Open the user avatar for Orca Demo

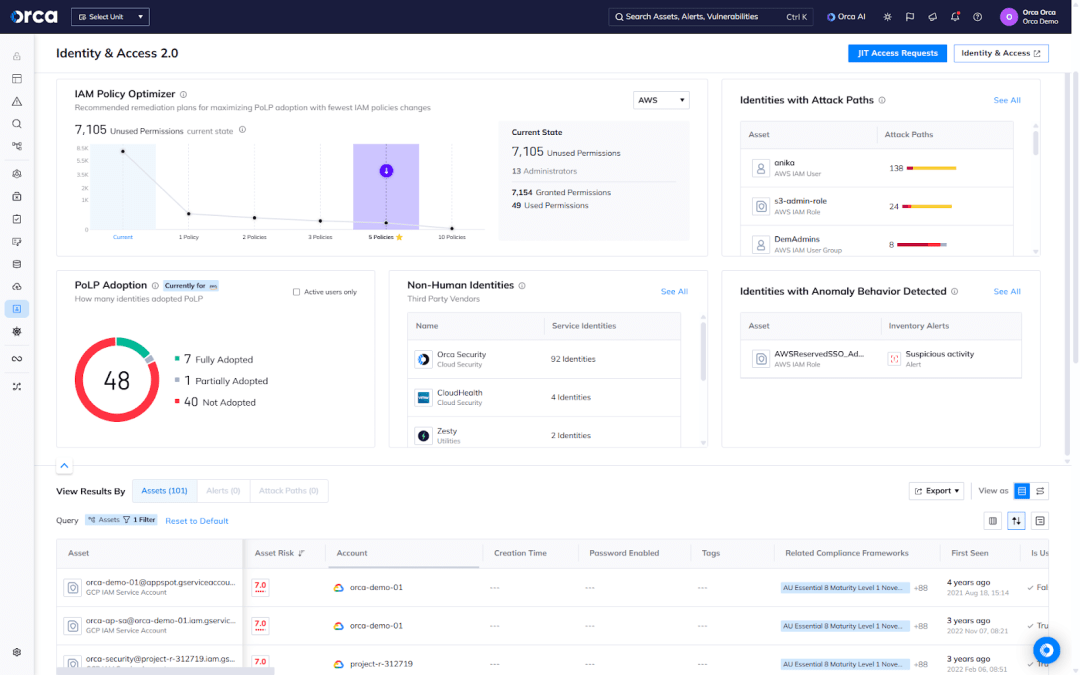(x=1008, y=17)
